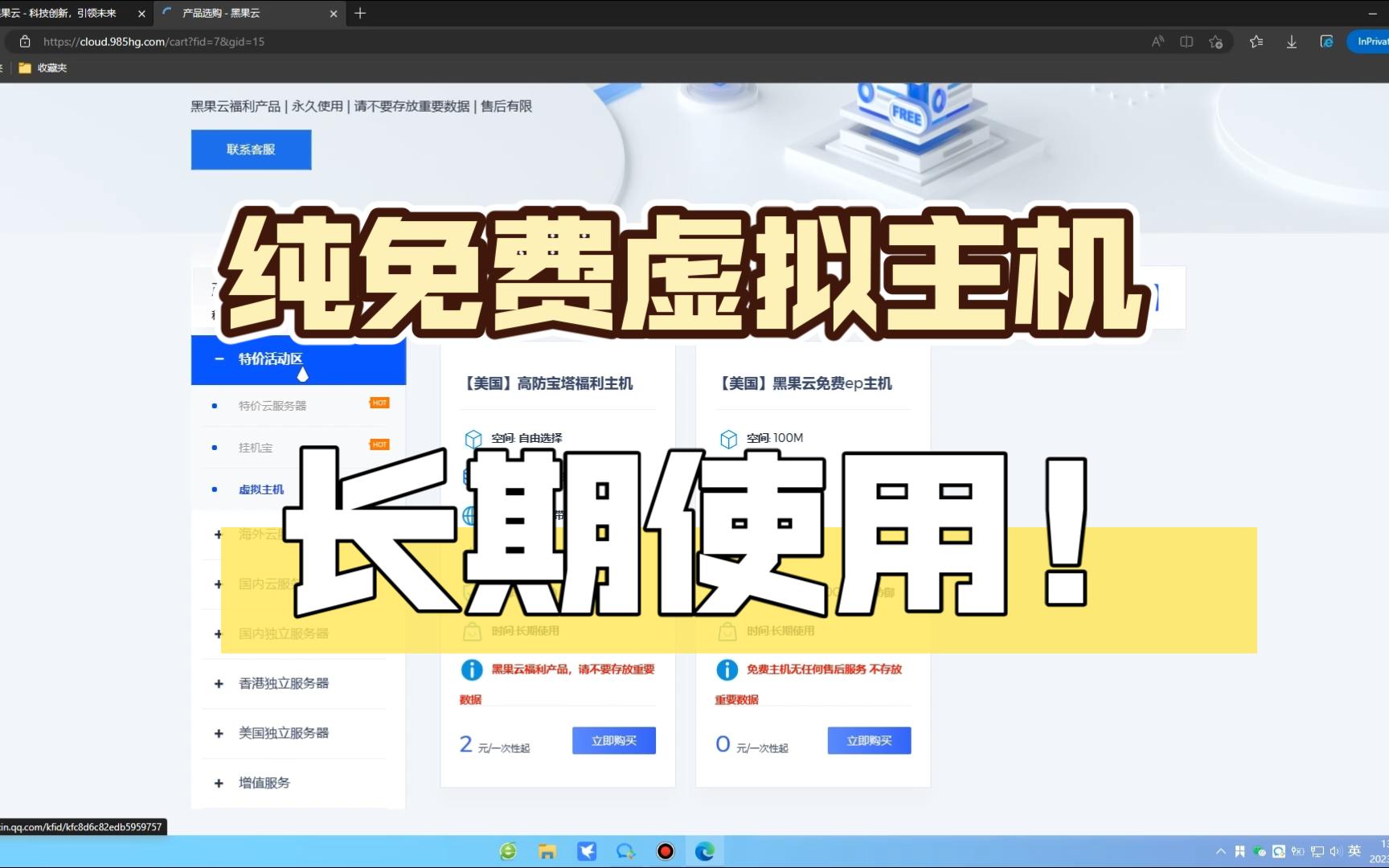Click 【美国】黑果云免费ep主机 title
This screenshot has width=1389, height=868.
tap(804, 383)
